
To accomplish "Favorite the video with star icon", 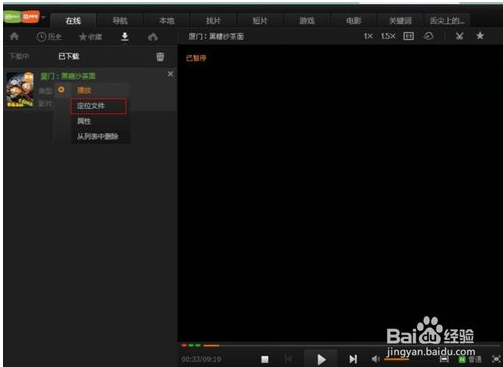I will coord(480,36).
